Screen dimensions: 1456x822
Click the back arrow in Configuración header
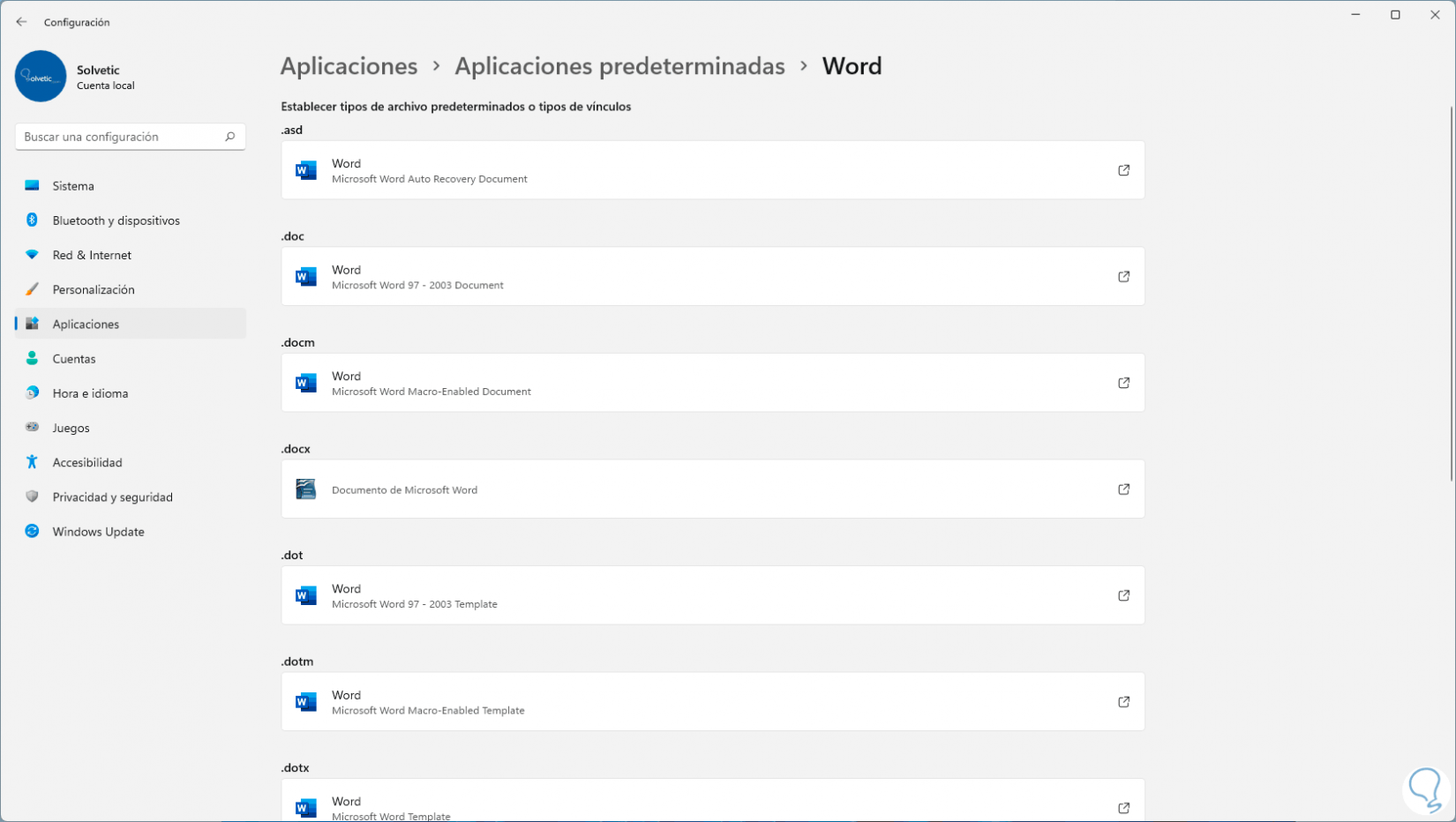[x=21, y=22]
